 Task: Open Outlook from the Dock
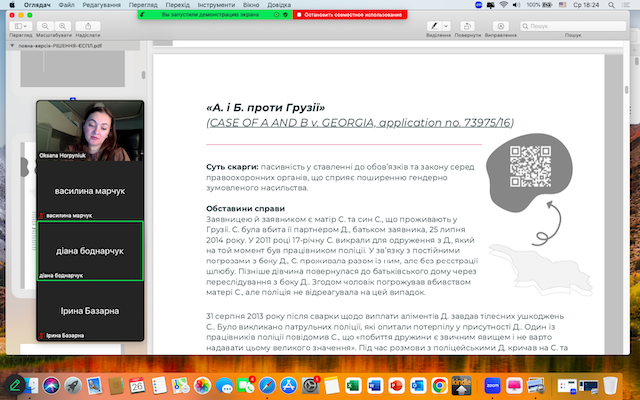click(x=418, y=385)
